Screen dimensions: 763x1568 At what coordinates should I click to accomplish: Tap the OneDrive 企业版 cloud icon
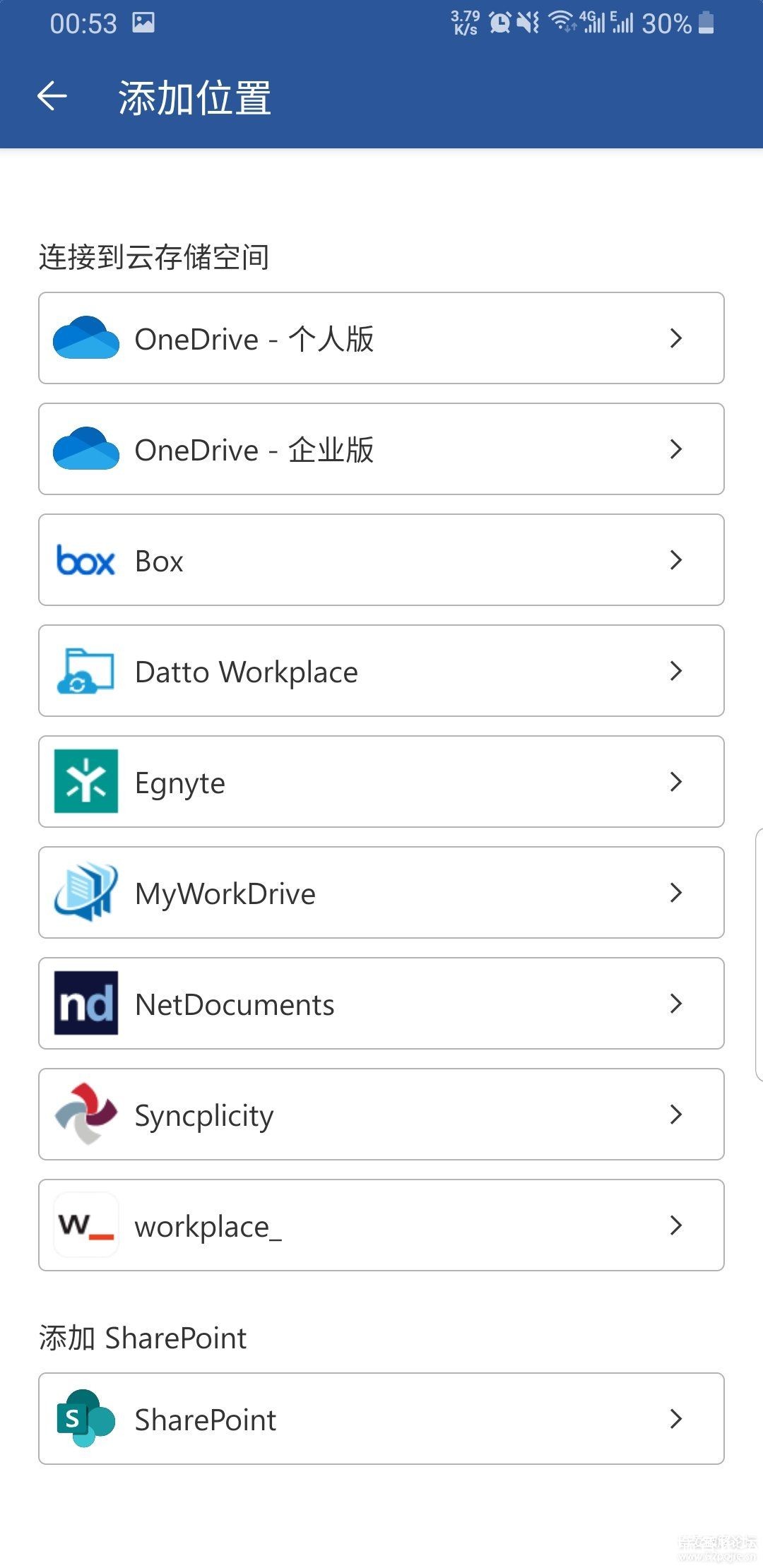[86, 449]
